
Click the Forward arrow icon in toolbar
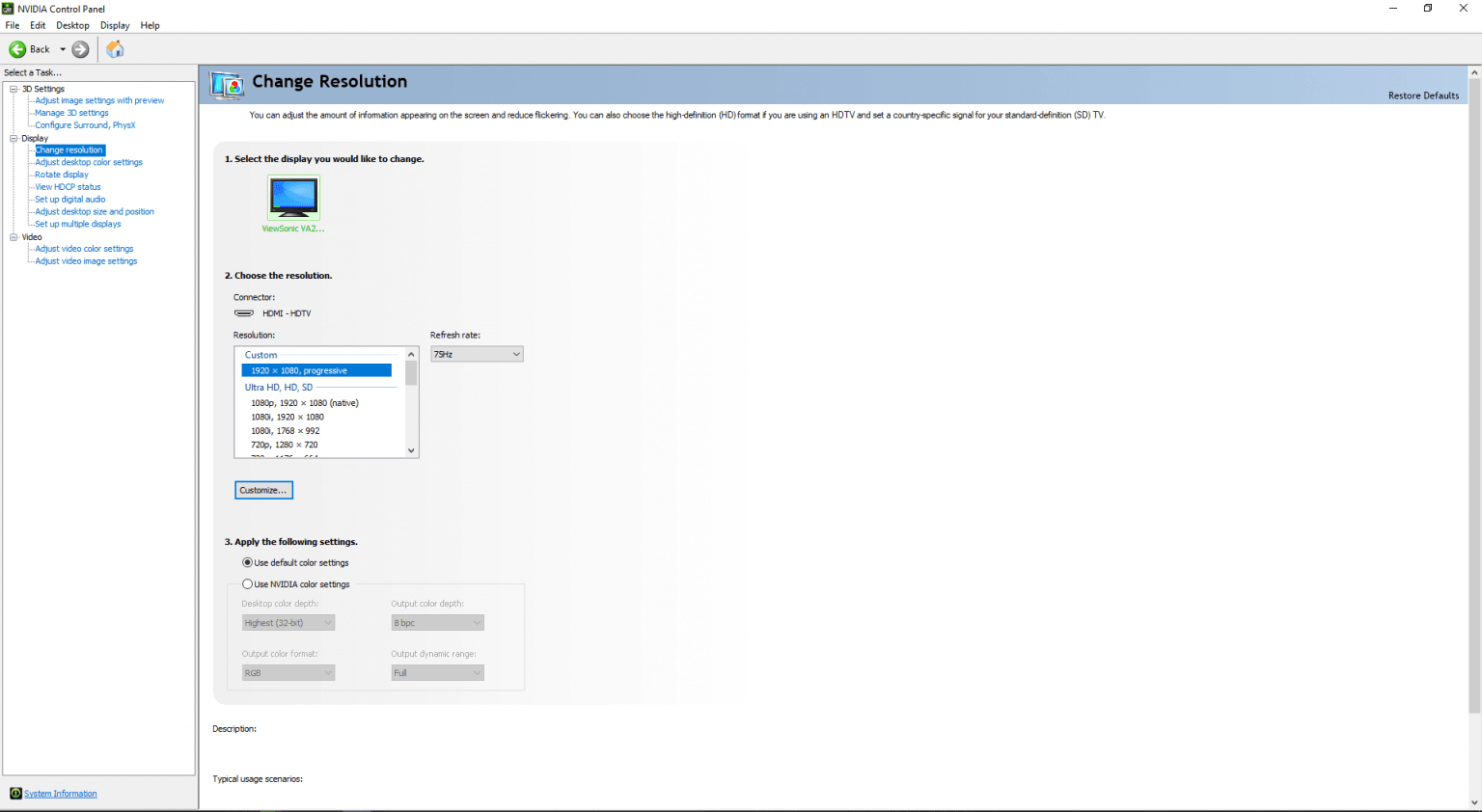81,49
